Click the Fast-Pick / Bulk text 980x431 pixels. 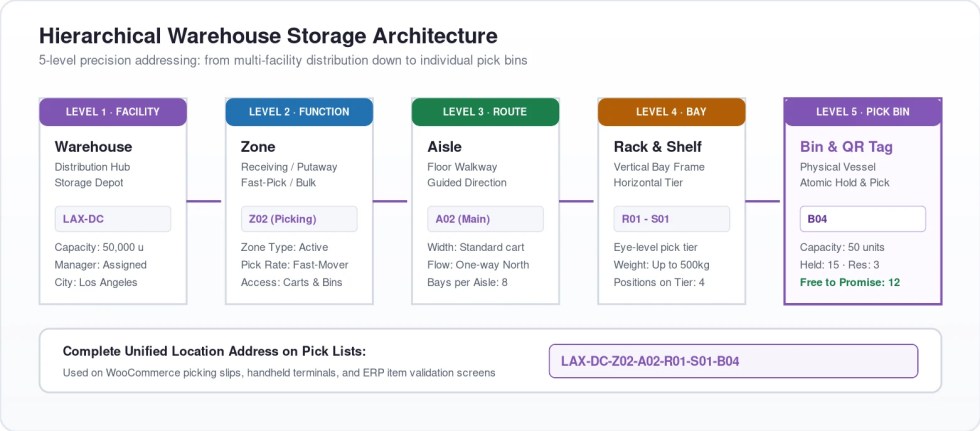coord(280,183)
